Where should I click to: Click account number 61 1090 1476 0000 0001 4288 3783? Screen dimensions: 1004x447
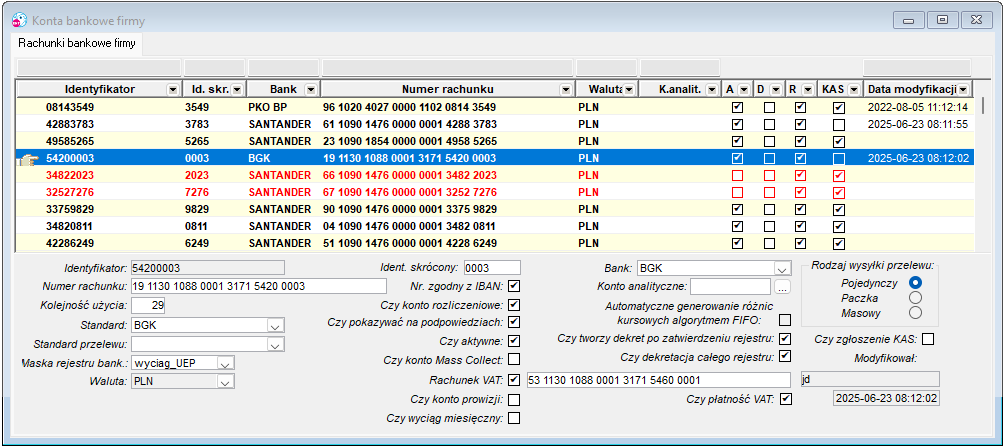409,124
